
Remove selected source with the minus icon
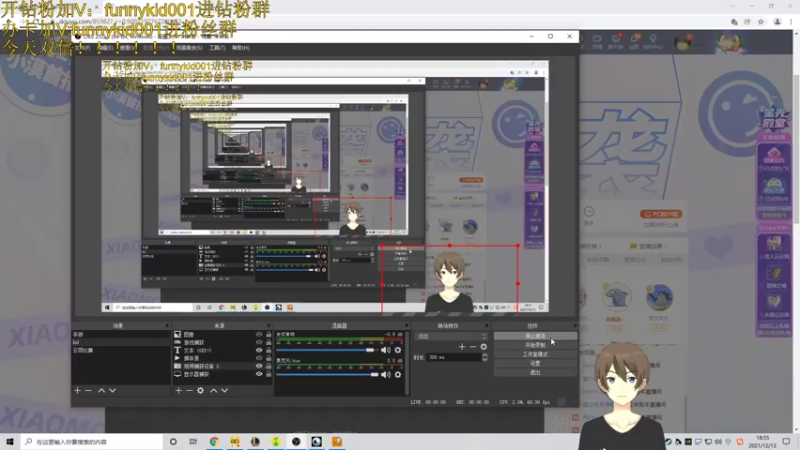189,390
